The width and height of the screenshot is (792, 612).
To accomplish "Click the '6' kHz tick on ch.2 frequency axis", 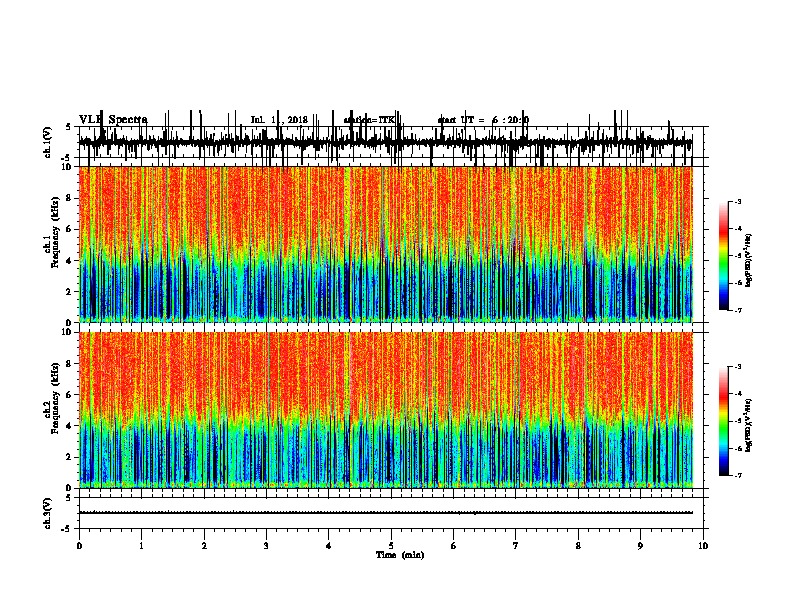I will coord(70,395).
